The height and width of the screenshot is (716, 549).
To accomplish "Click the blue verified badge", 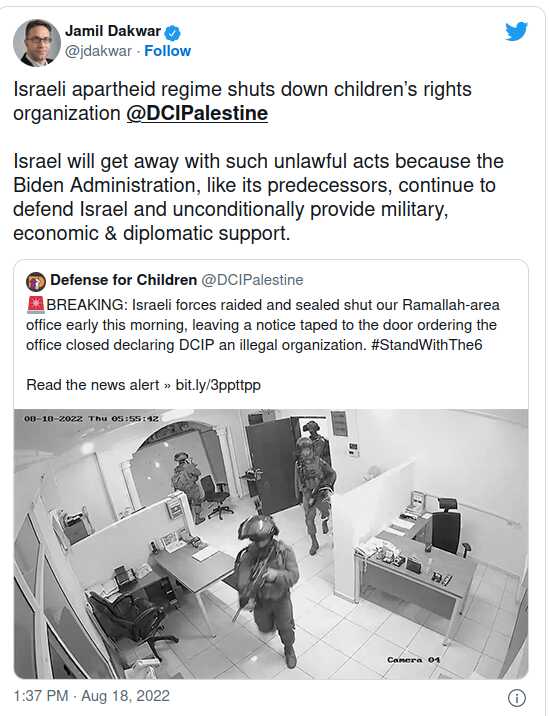I will click(173, 32).
